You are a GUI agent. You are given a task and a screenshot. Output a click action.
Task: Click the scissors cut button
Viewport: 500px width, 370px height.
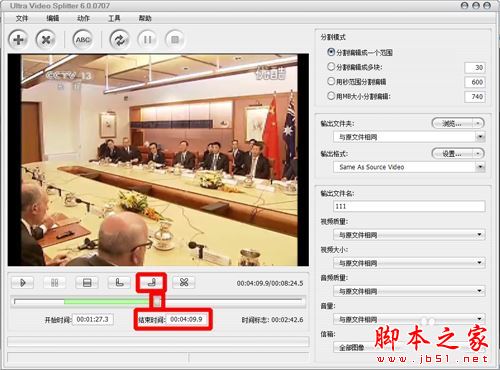pos(184,283)
